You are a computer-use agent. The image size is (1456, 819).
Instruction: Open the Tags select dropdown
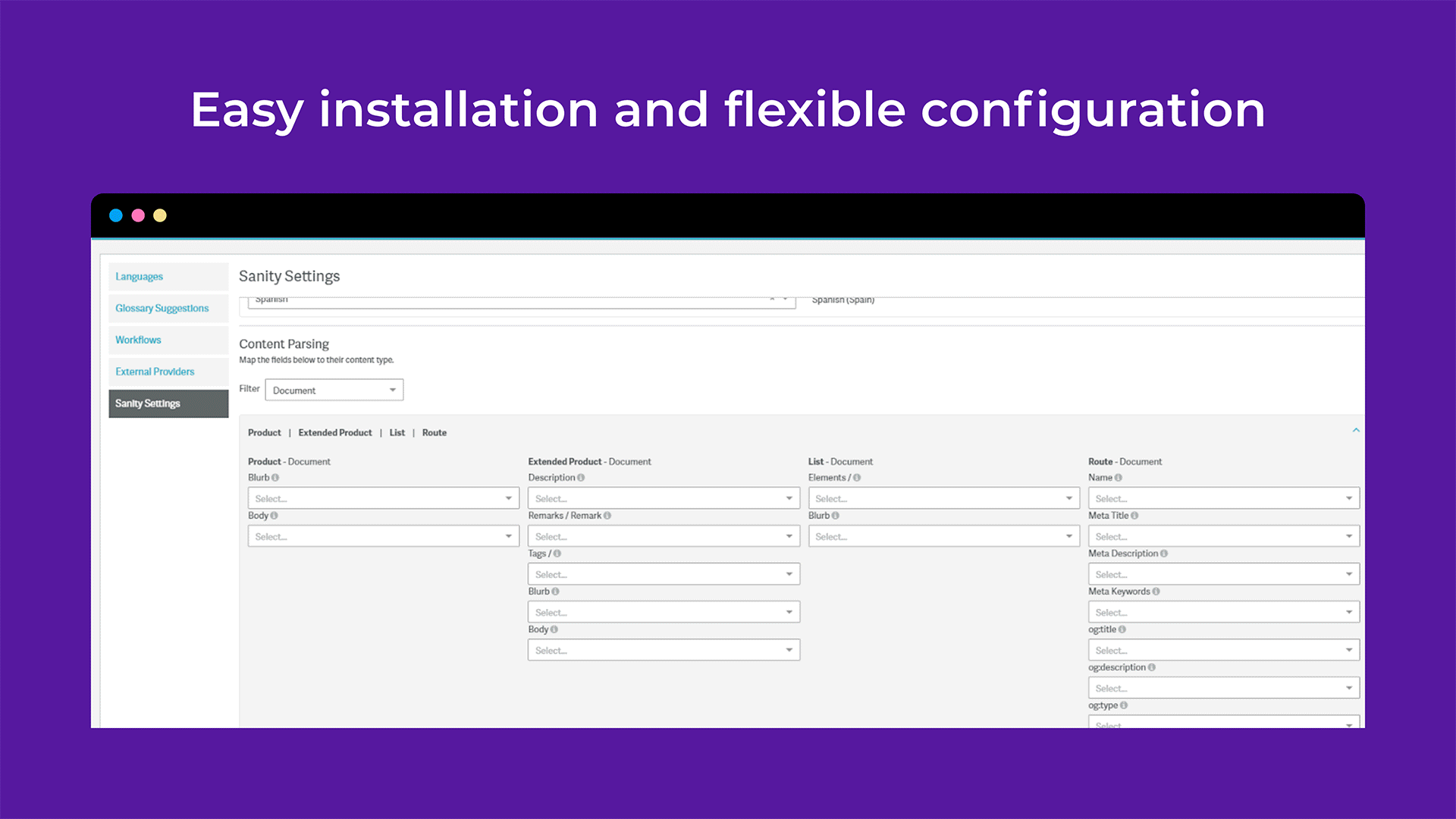(664, 574)
